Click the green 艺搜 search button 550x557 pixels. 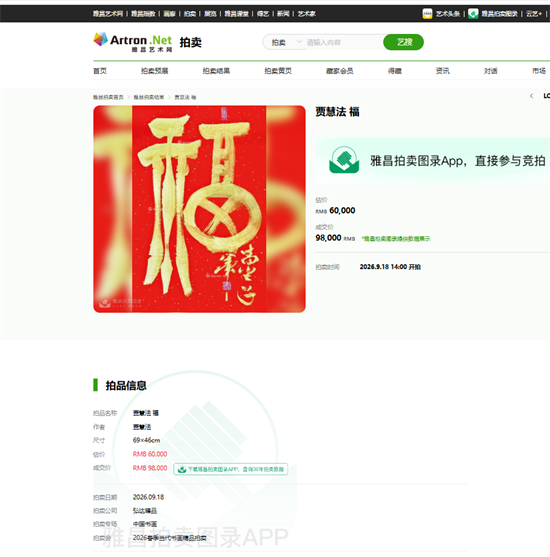pyautogui.click(x=403, y=42)
